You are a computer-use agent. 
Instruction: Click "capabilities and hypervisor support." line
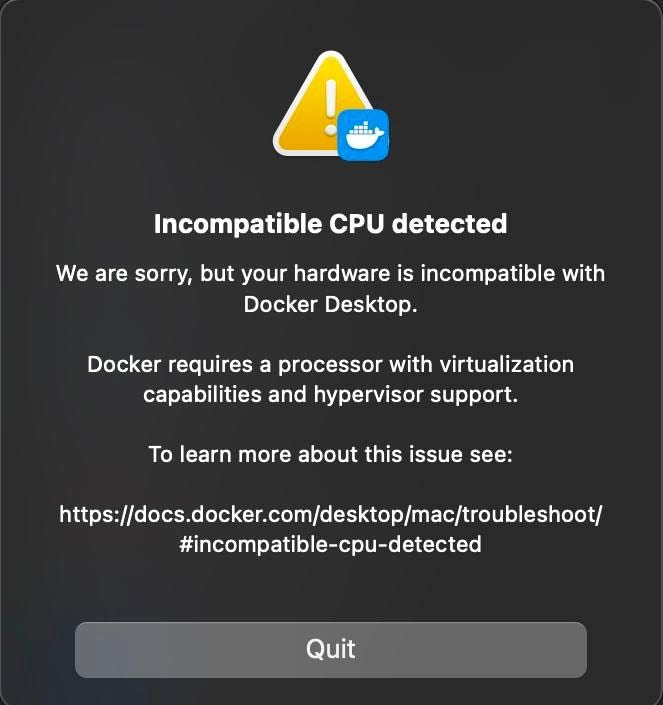(x=331, y=395)
